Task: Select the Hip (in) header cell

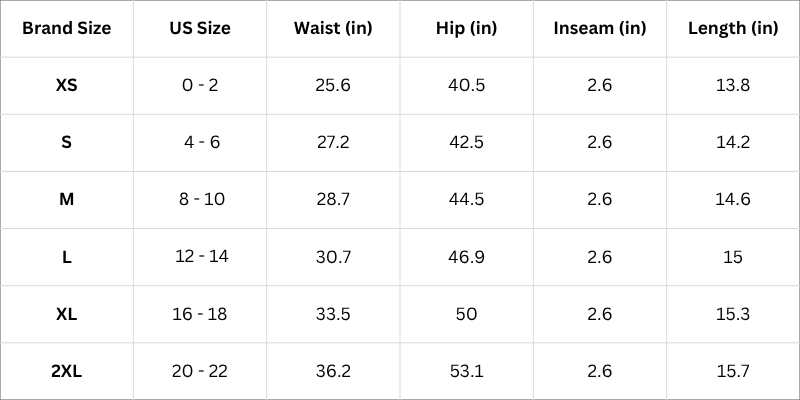Action: (467, 28)
